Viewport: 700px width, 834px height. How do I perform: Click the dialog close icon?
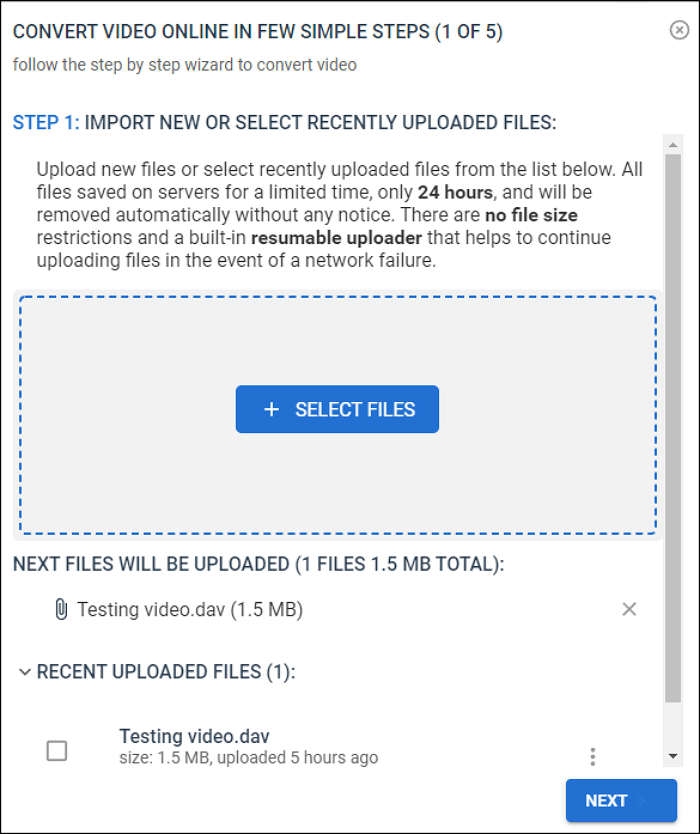(x=679, y=32)
